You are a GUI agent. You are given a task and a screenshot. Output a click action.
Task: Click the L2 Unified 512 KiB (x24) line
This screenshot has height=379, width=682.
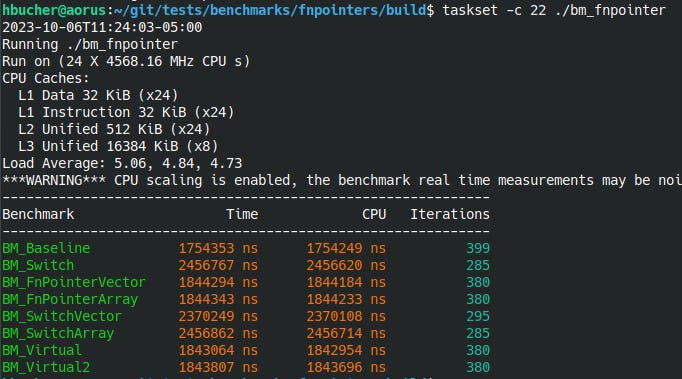[114, 129]
